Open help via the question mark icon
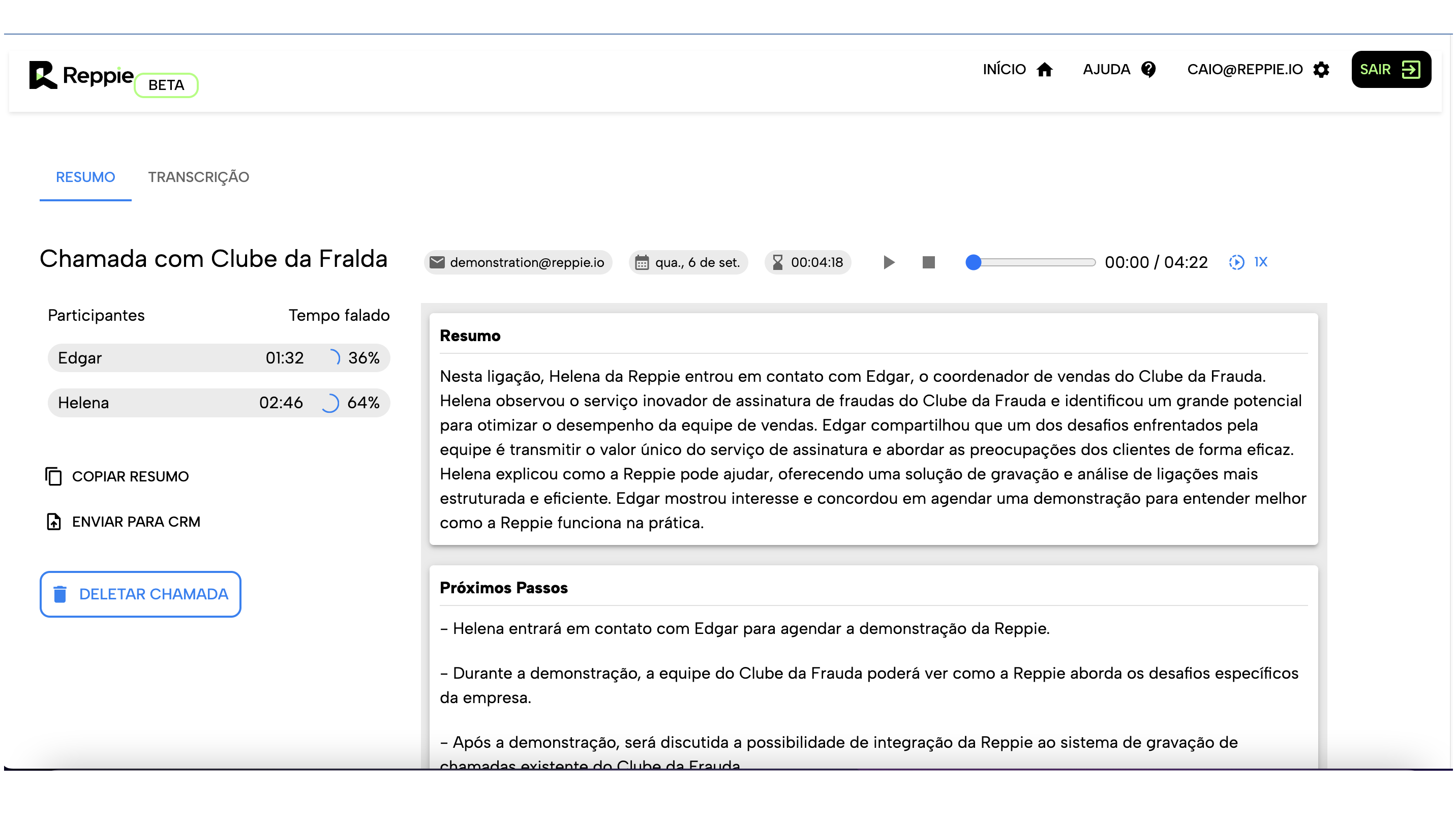This screenshot has width=1456, height=819. coord(1148,70)
